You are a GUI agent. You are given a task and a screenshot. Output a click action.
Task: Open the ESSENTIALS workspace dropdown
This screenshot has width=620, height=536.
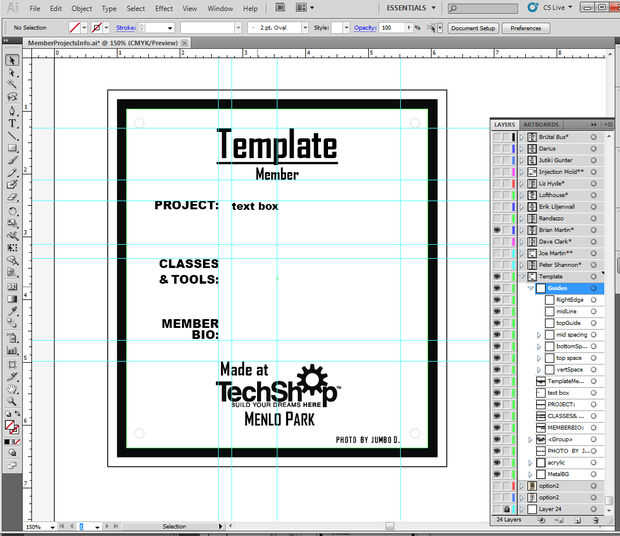(x=411, y=8)
